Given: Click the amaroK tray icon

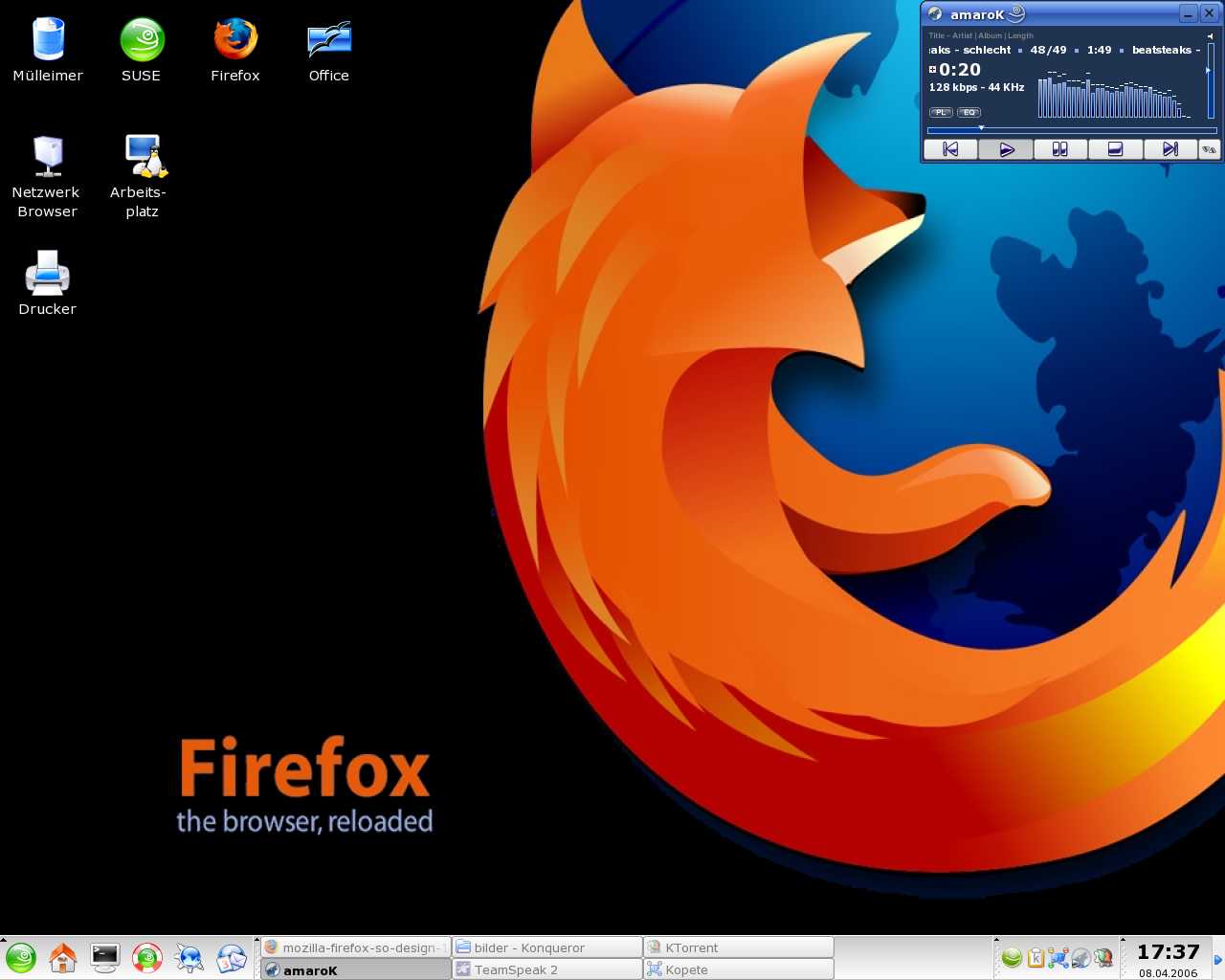Looking at the screenshot, I should pyautogui.click(x=1081, y=958).
